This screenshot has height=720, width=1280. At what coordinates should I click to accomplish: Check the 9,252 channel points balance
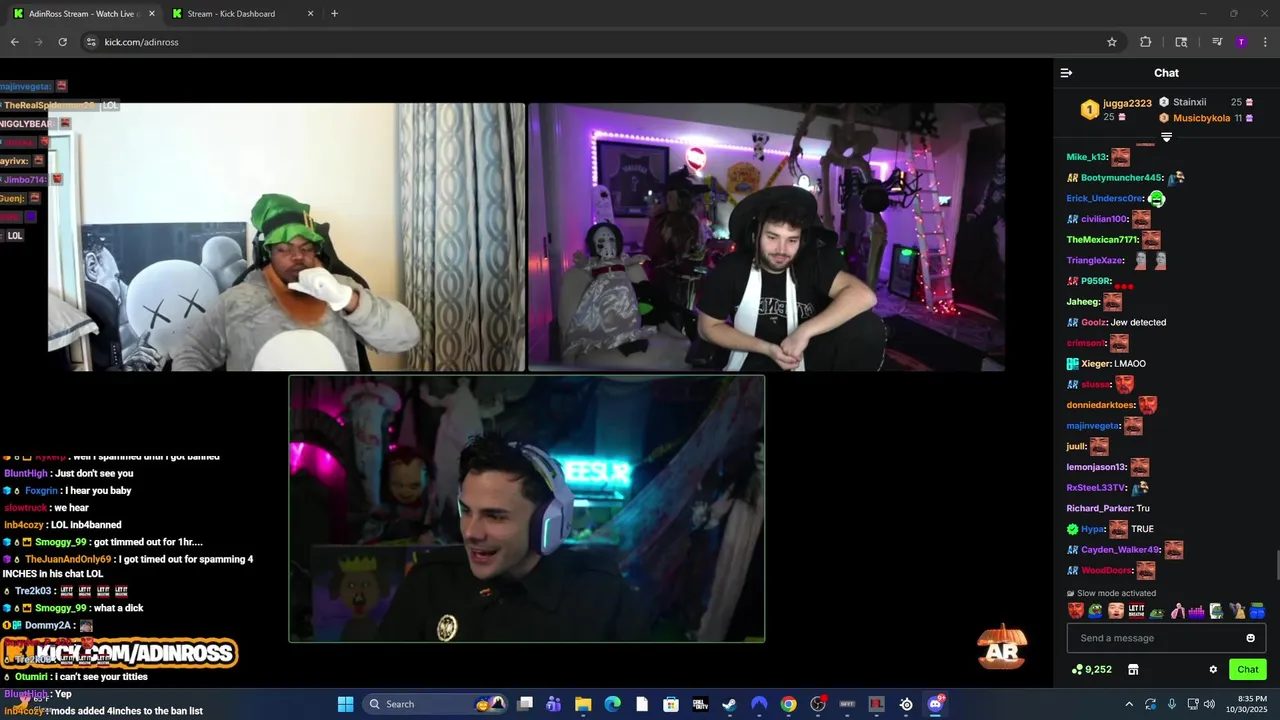pyautogui.click(x=1091, y=670)
